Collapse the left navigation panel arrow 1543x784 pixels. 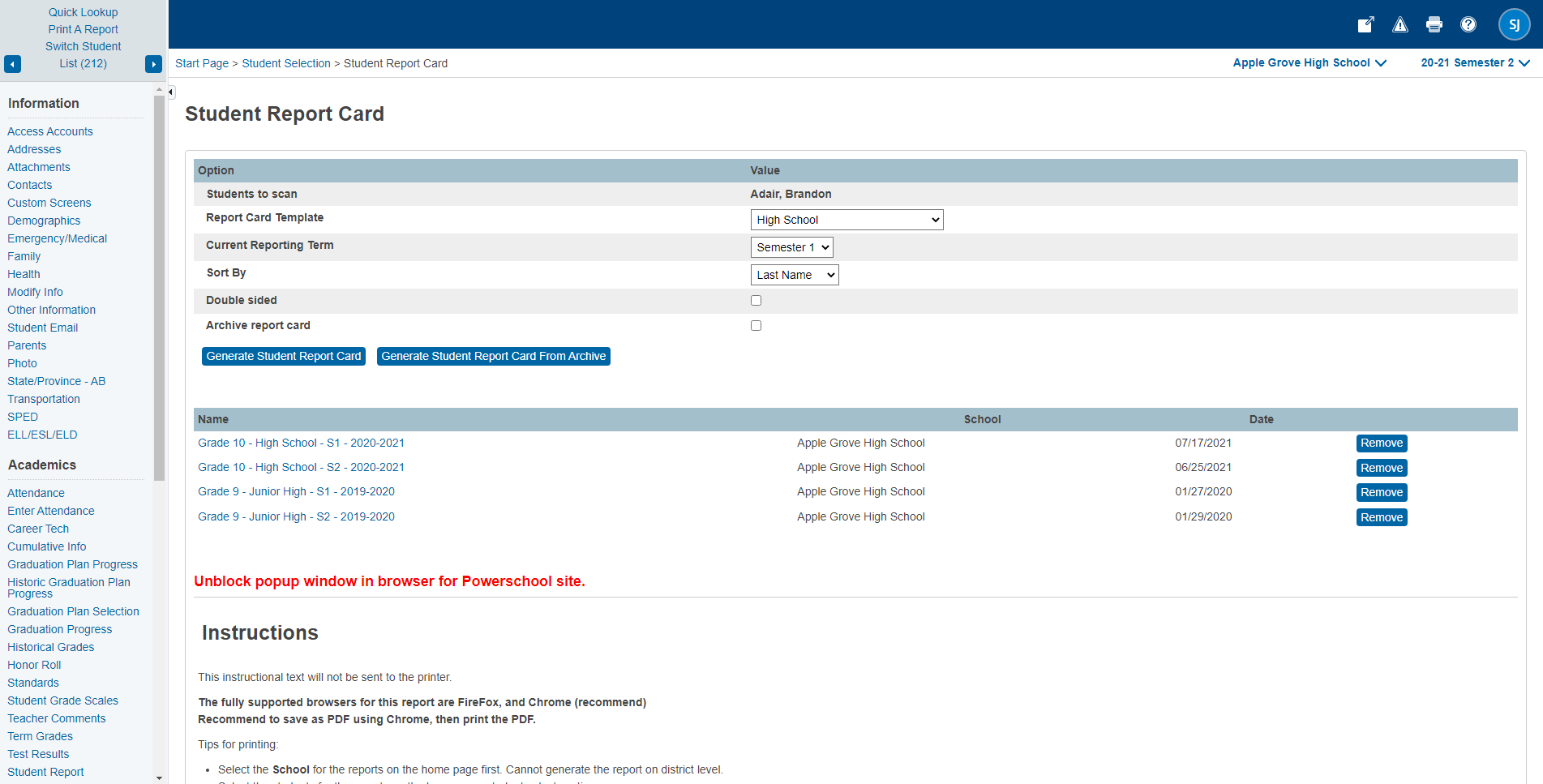pyautogui.click(x=171, y=92)
